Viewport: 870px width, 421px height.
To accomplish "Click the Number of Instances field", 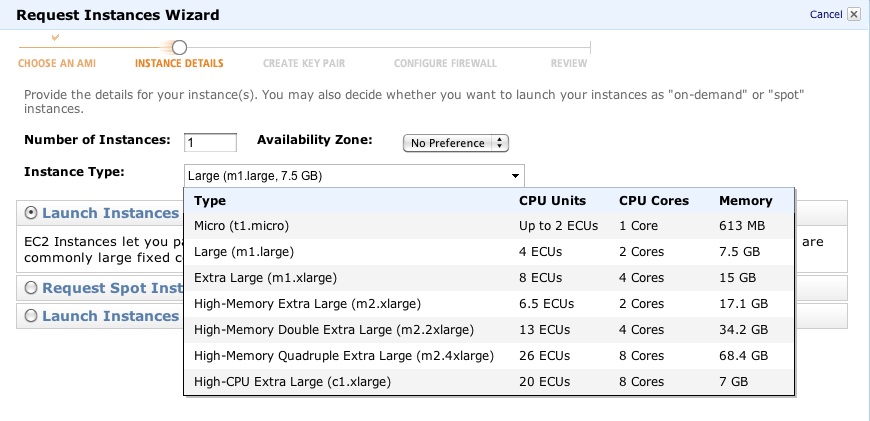I will click(x=210, y=142).
